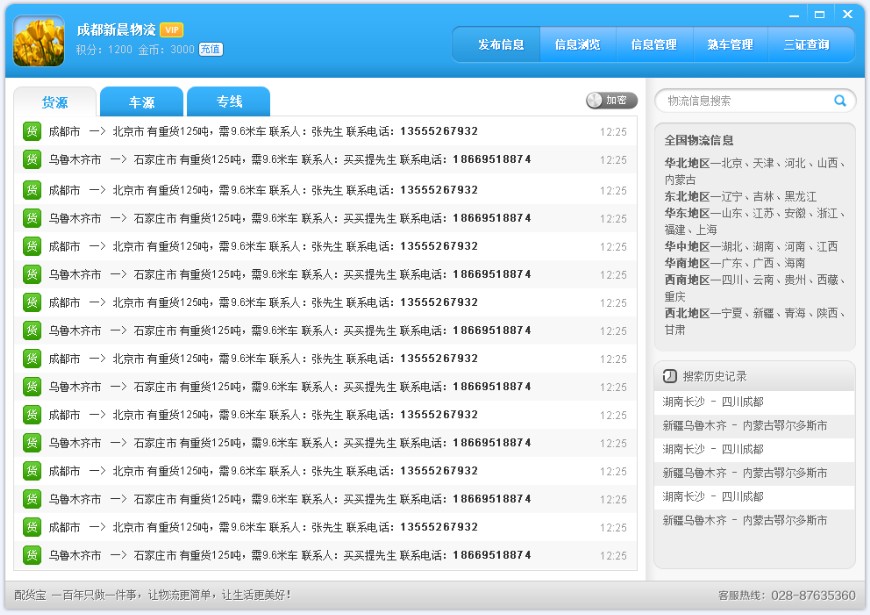Click the 物流信息搜索 search box
This screenshot has width=870, height=615.
pos(745,101)
